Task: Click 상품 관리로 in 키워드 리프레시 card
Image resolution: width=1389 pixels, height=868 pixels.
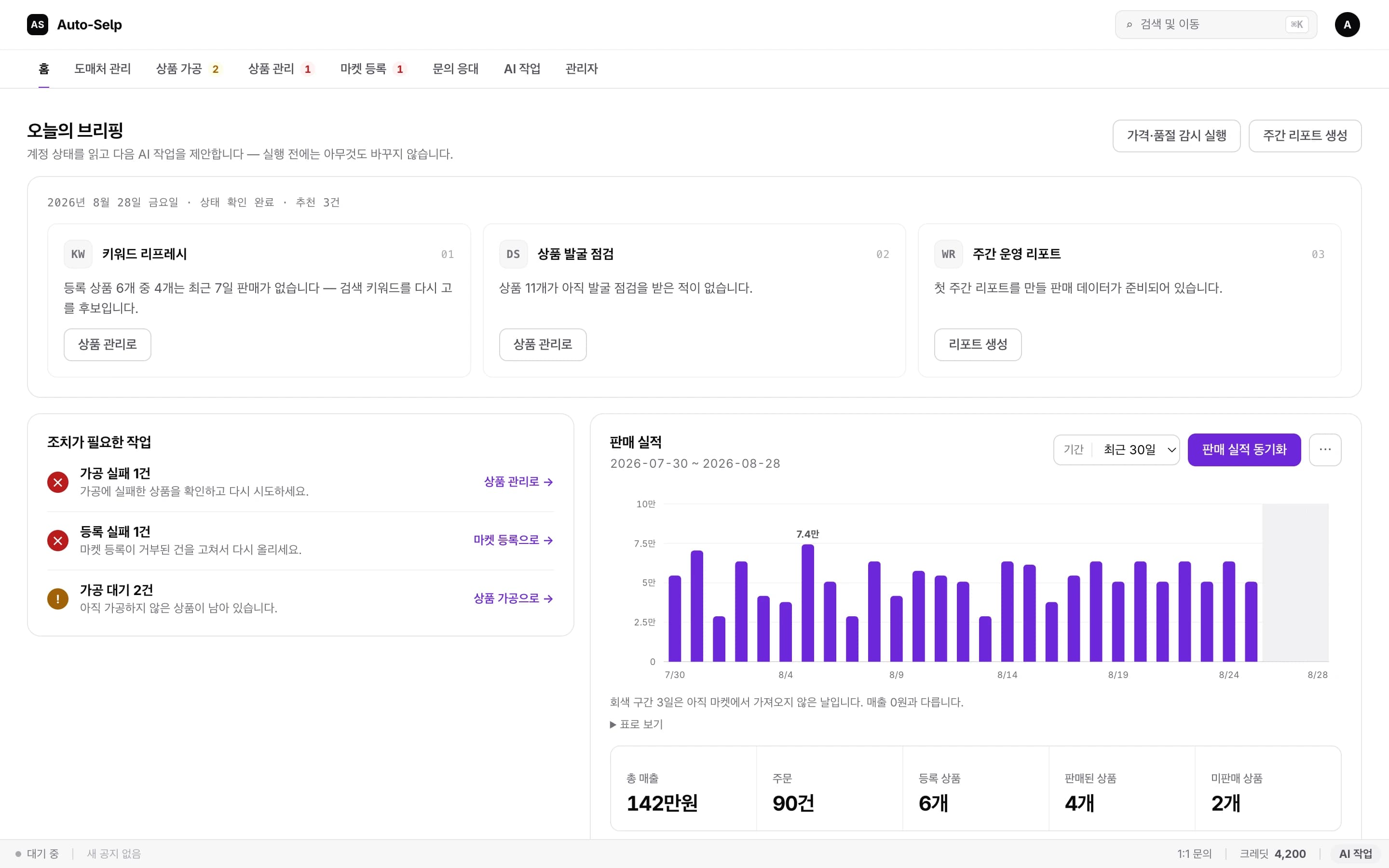Action: coord(108,344)
